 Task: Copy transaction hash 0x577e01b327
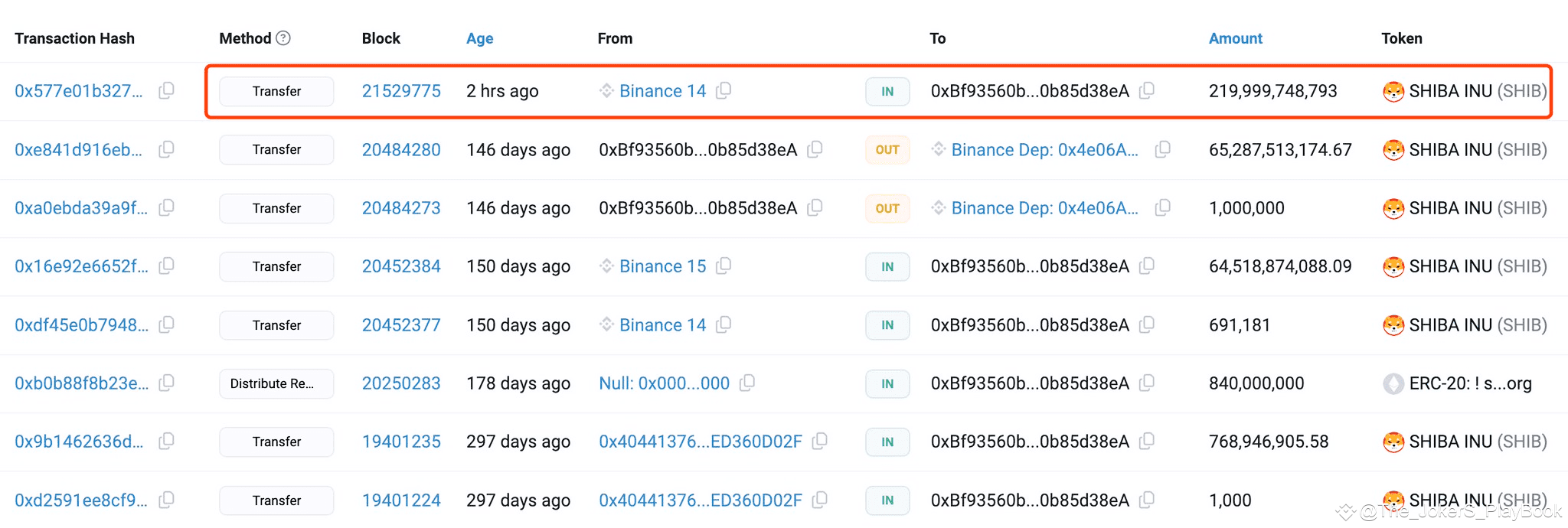coord(166,91)
